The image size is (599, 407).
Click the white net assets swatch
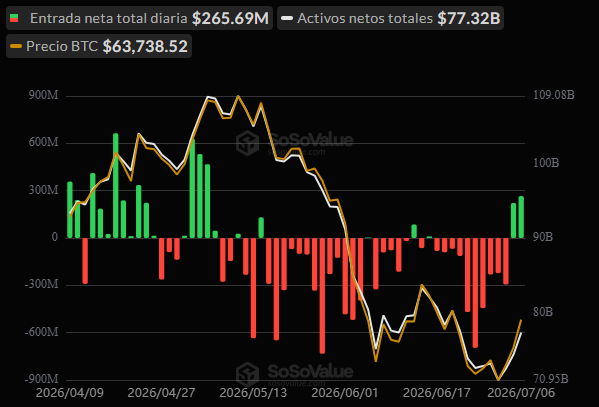[287, 18]
